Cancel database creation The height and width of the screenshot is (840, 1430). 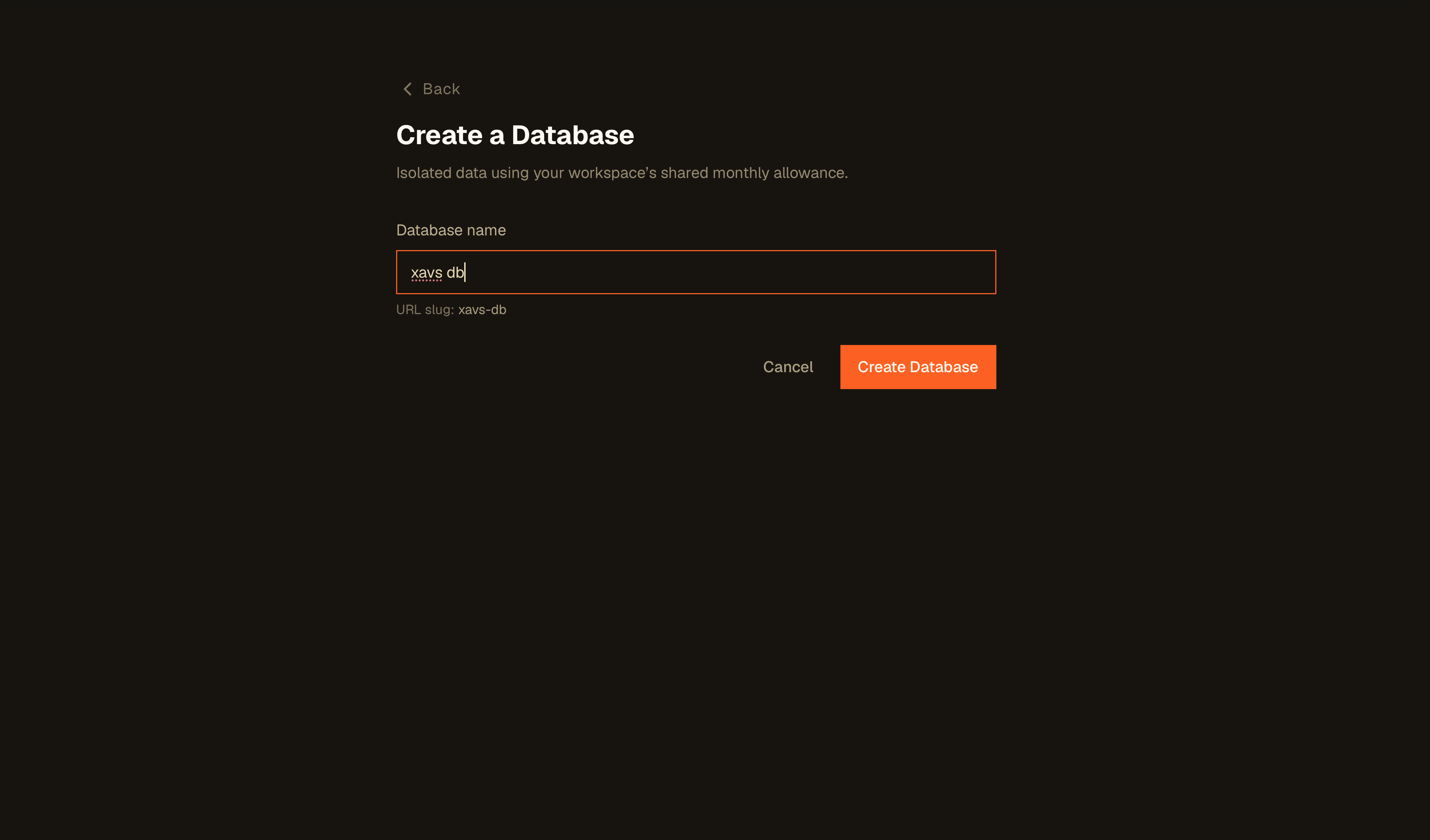tap(787, 367)
